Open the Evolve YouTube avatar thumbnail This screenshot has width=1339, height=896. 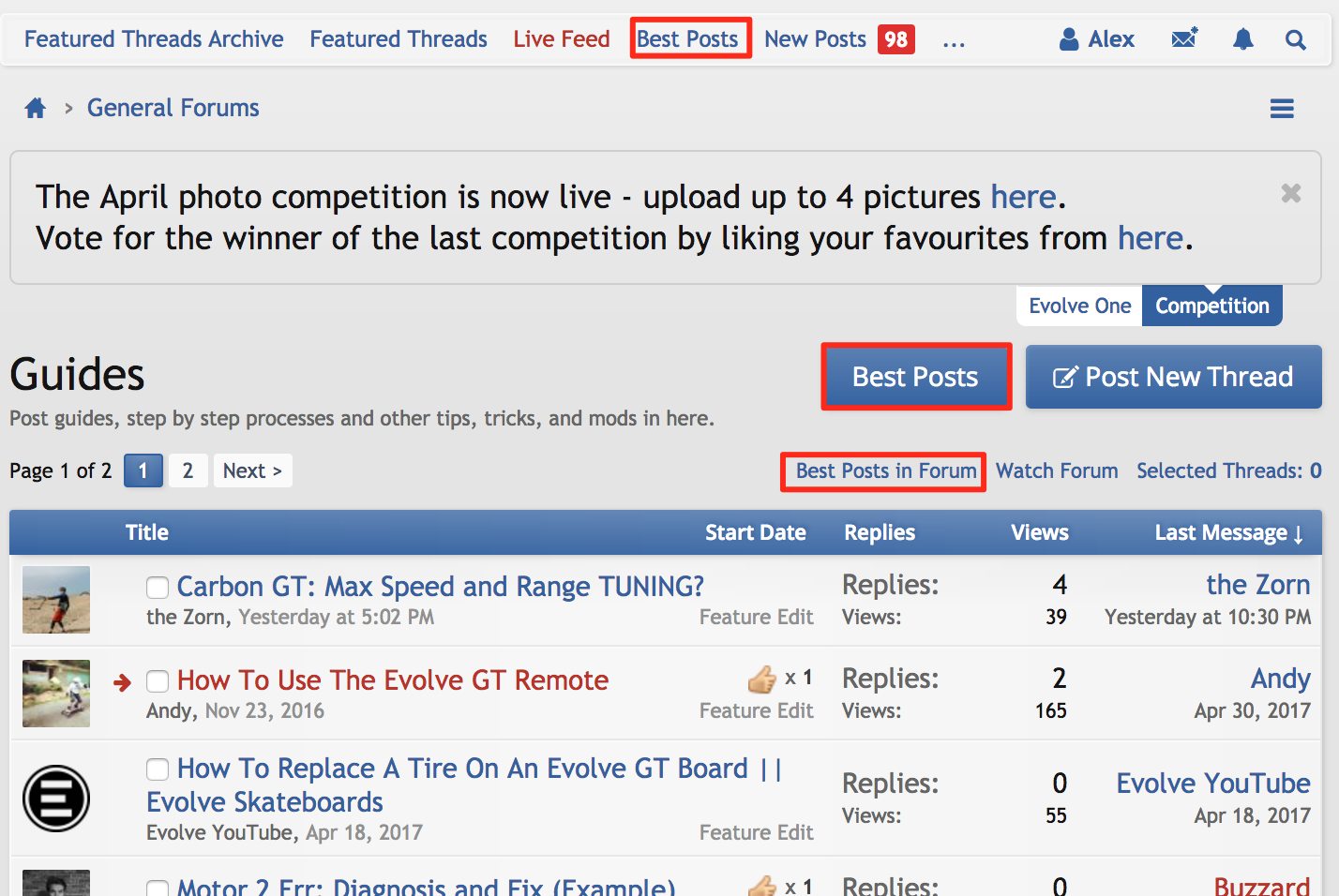click(x=56, y=799)
